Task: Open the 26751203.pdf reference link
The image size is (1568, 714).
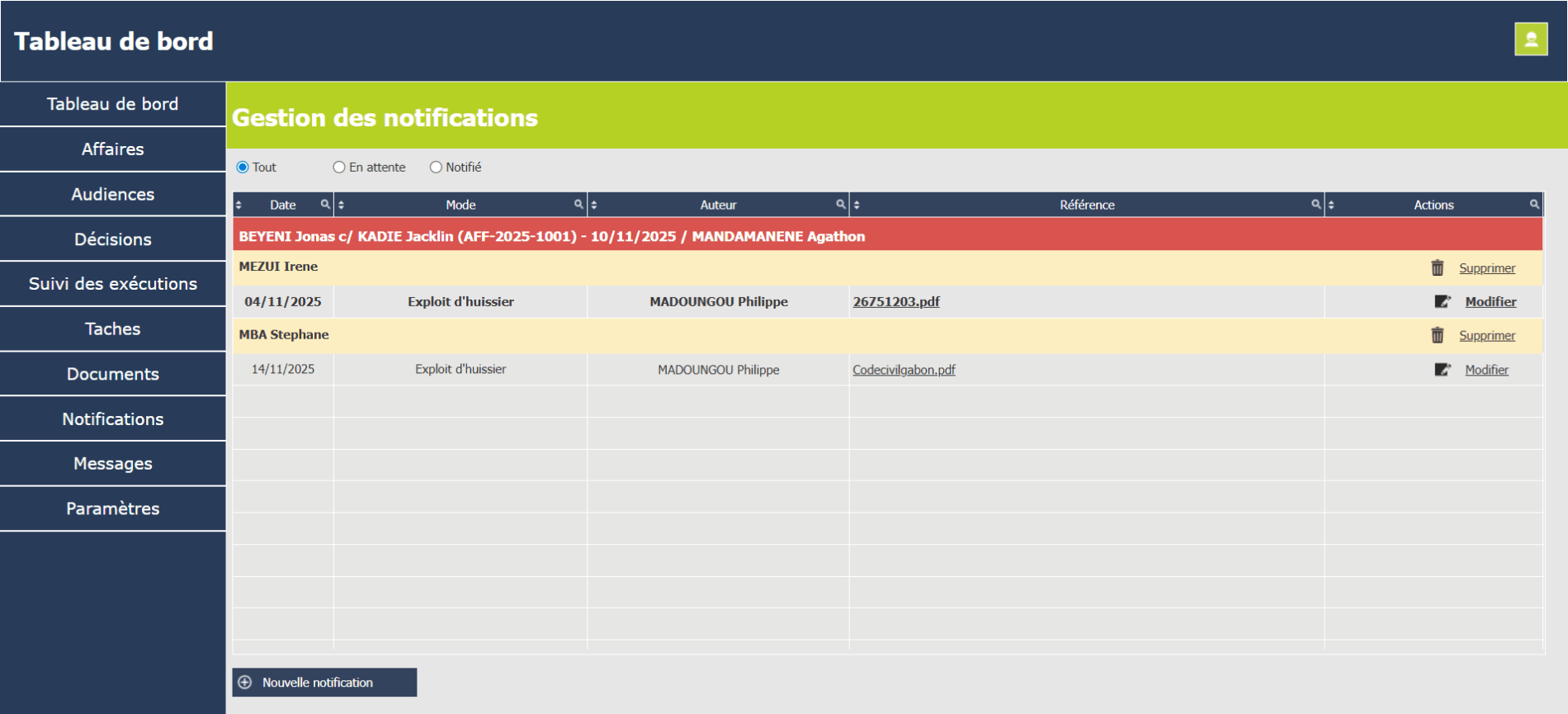Action: [x=895, y=302]
